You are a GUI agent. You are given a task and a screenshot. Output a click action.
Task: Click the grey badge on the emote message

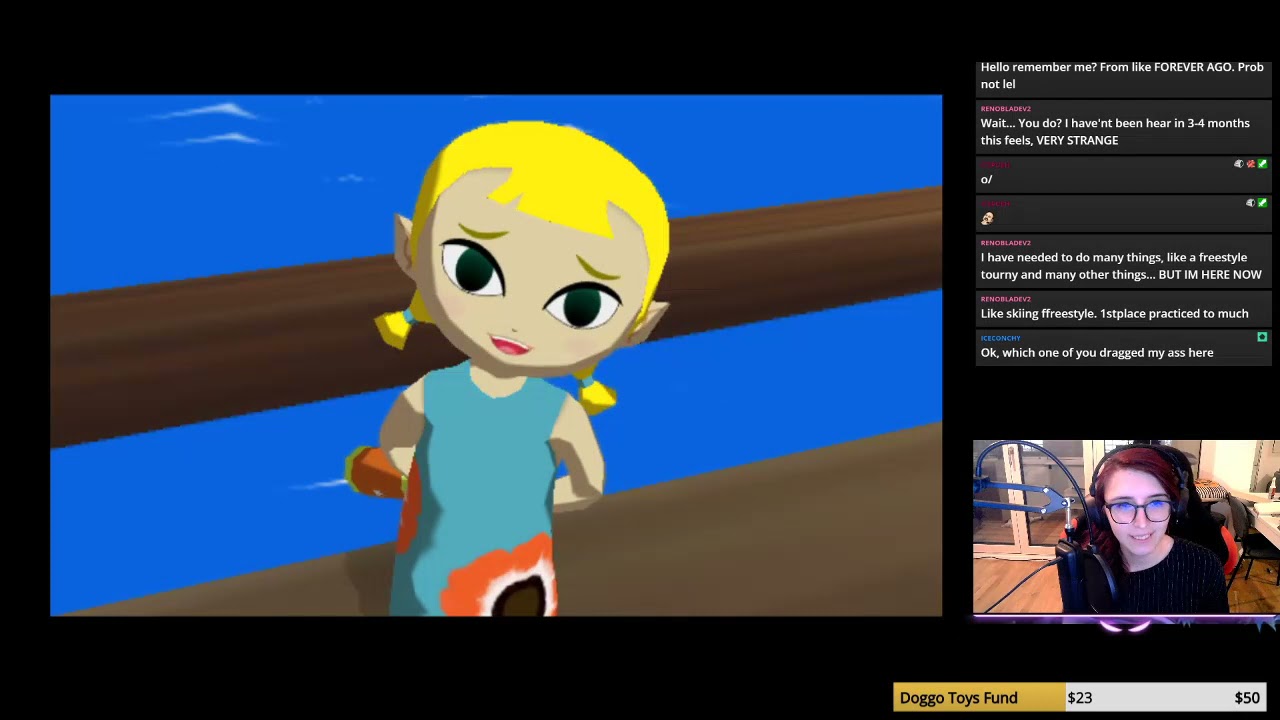tap(1250, 203)
